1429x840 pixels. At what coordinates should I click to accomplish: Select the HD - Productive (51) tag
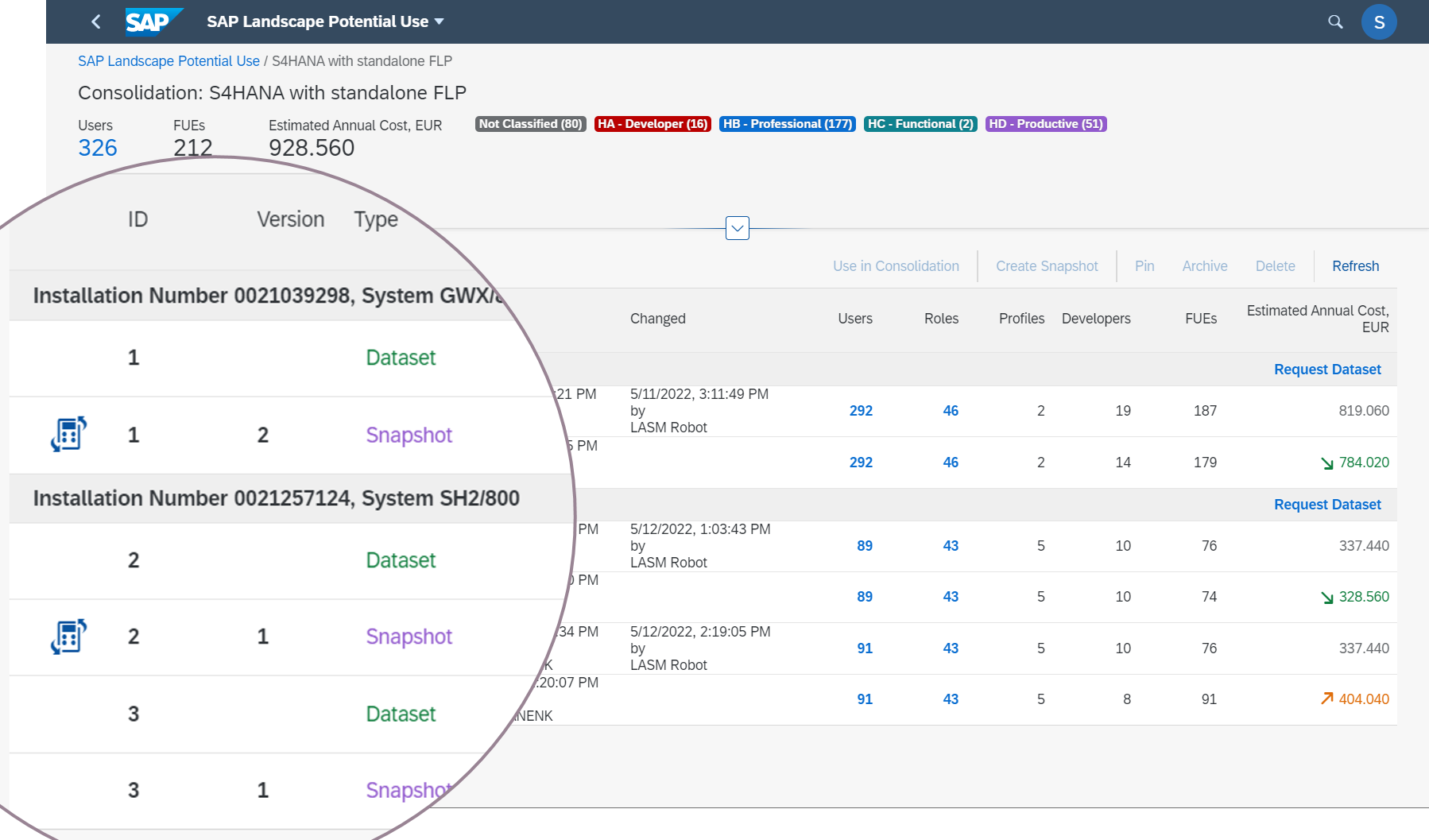click(1046, 124)
